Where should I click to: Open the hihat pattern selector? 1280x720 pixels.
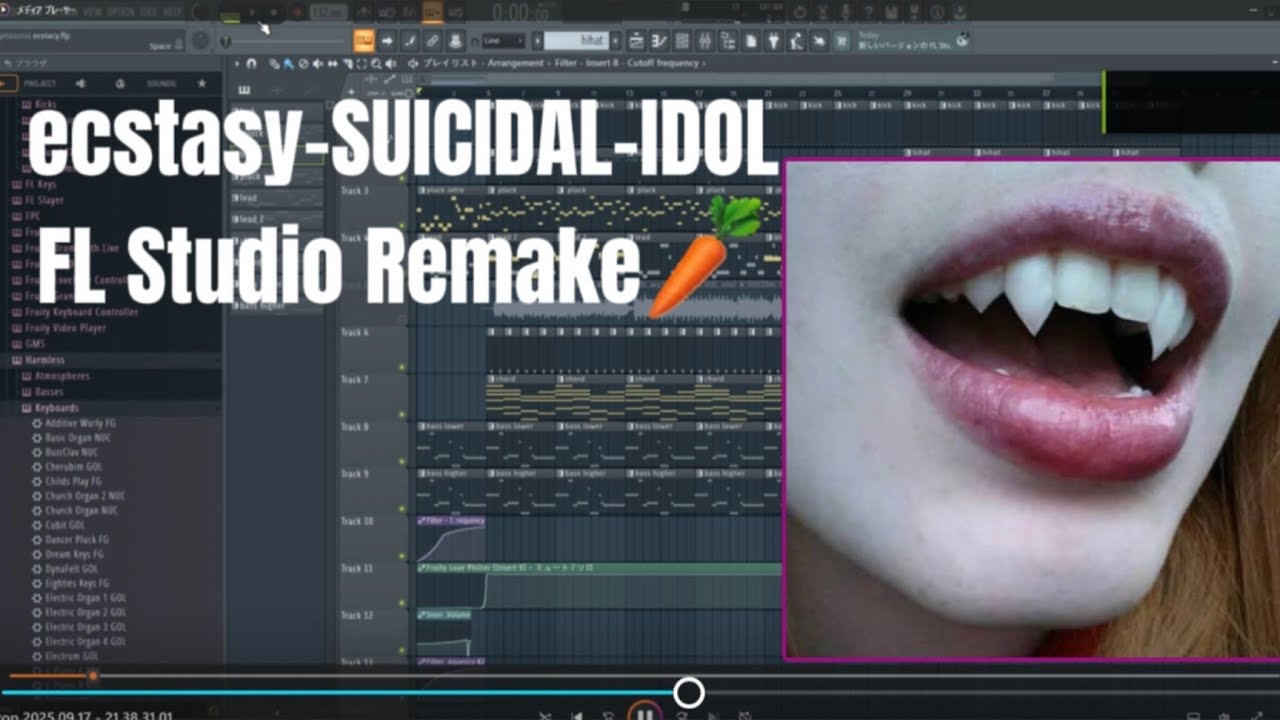point(577,41)
